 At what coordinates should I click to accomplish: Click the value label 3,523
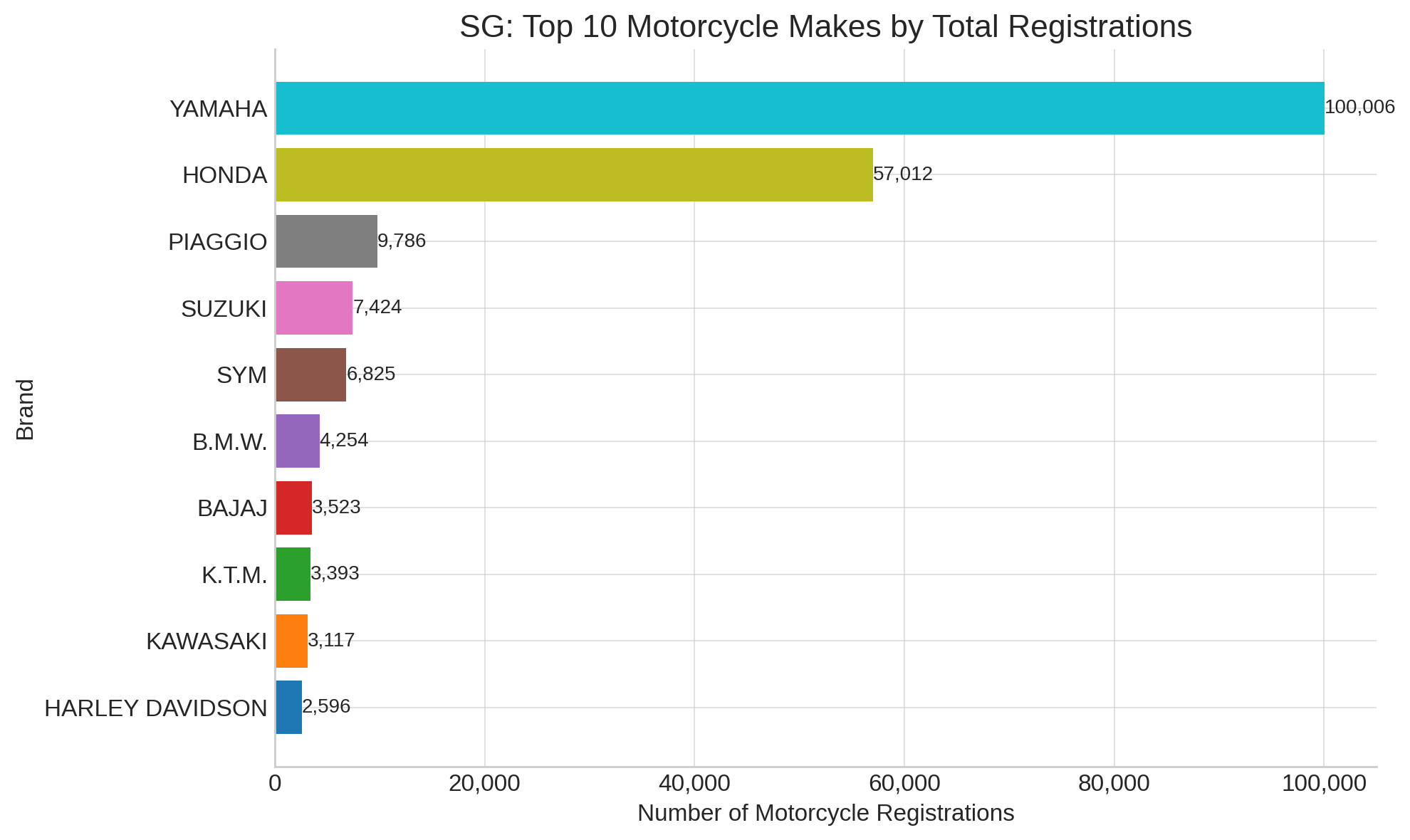[337, 508]
